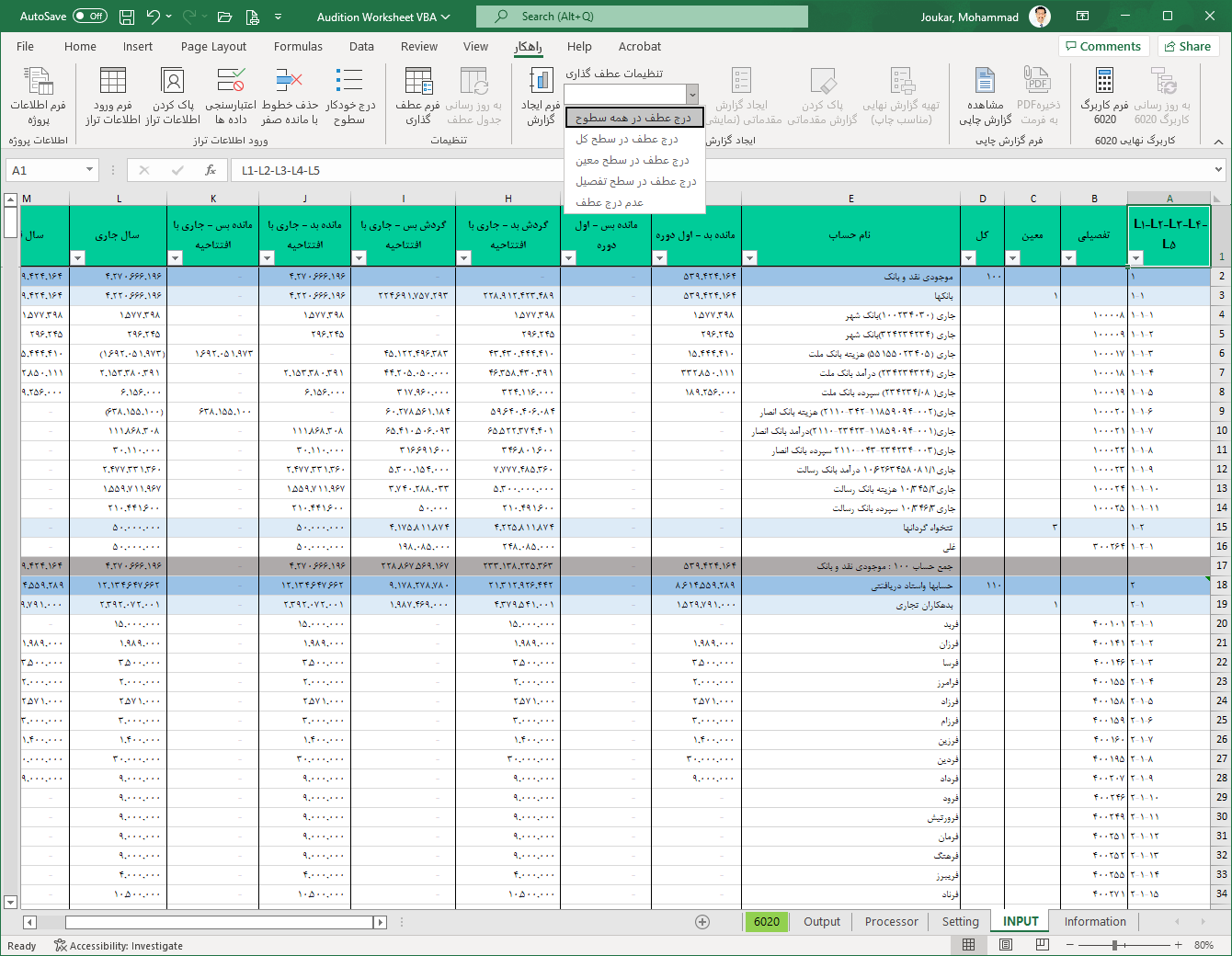Click the formula bar Cancel X icon
1232x956 pixels.
[x=144, y=170]
